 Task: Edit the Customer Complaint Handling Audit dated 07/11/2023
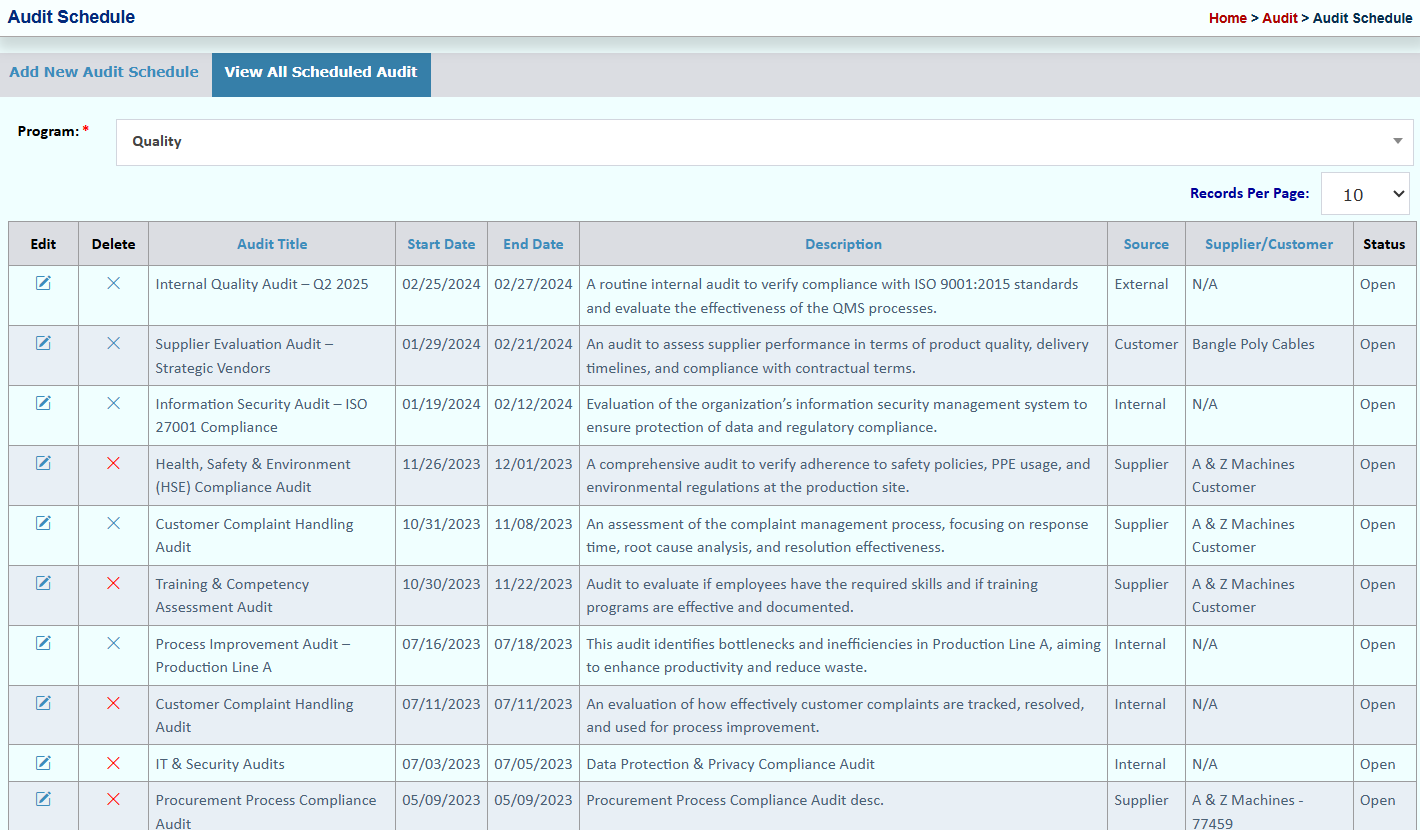point(43,703)
